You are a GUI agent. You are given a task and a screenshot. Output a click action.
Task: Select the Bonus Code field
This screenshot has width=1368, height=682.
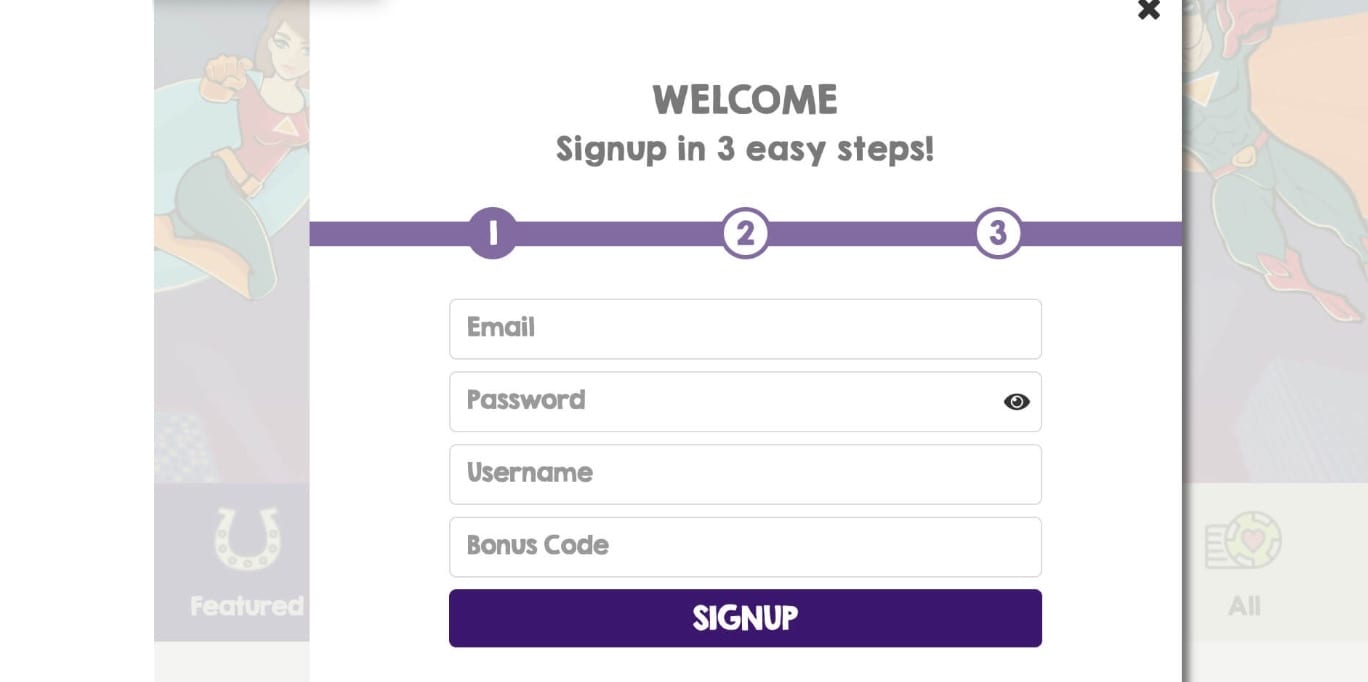click(x=745, y=547)
